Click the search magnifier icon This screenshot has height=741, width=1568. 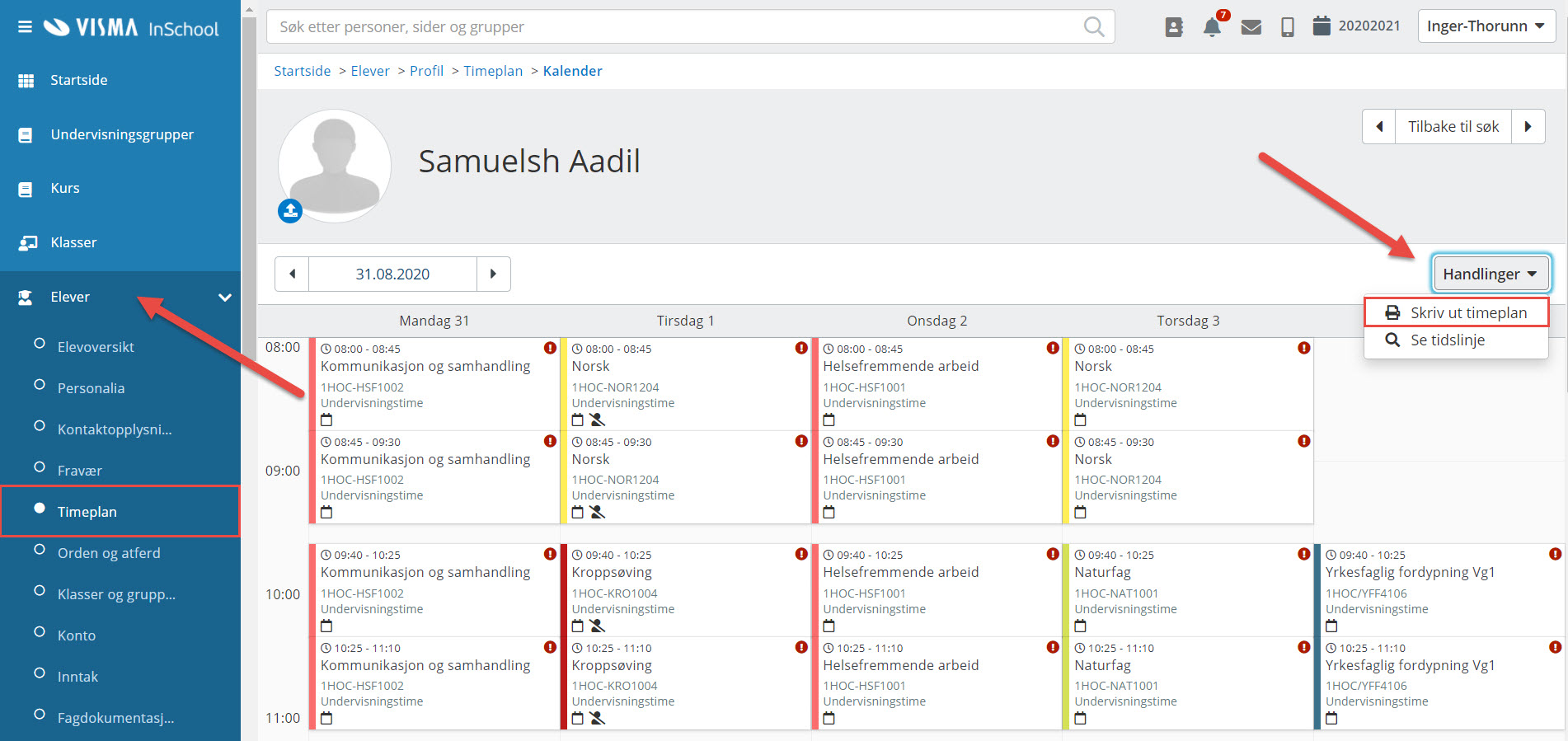point(1093,27)
